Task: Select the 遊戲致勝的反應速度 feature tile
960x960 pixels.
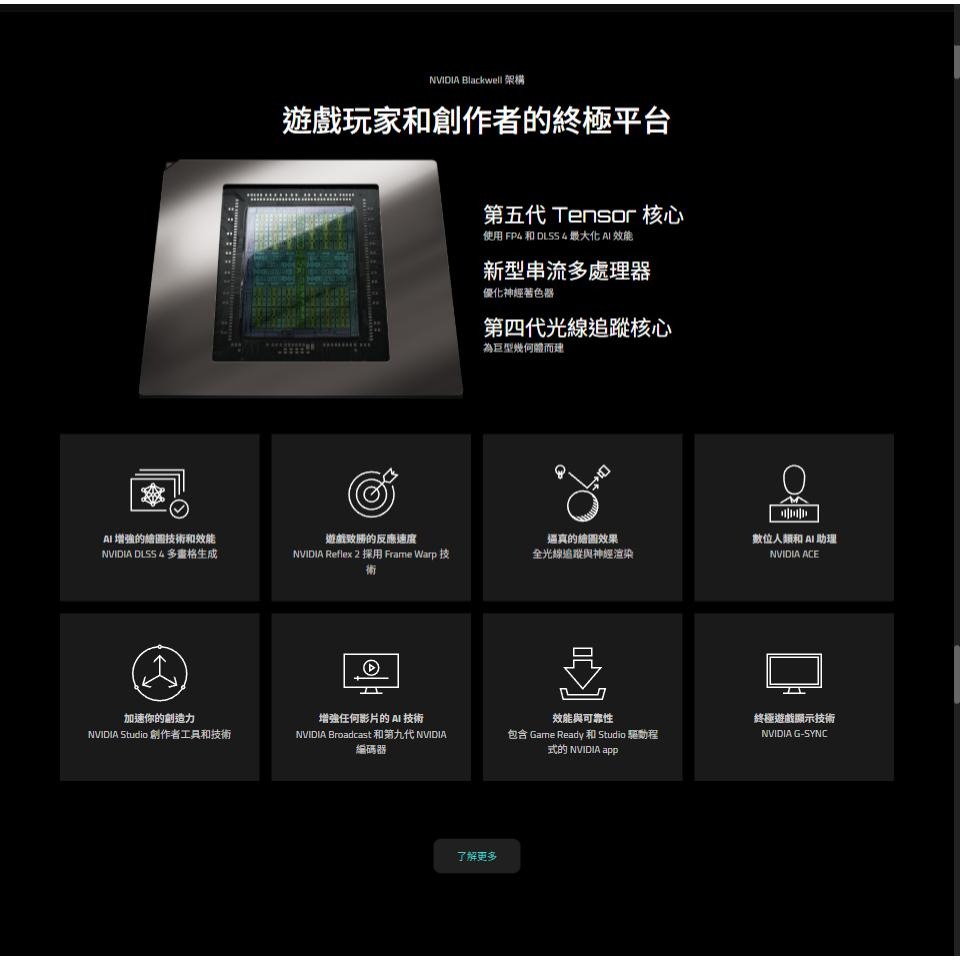Action: point(370,516)
